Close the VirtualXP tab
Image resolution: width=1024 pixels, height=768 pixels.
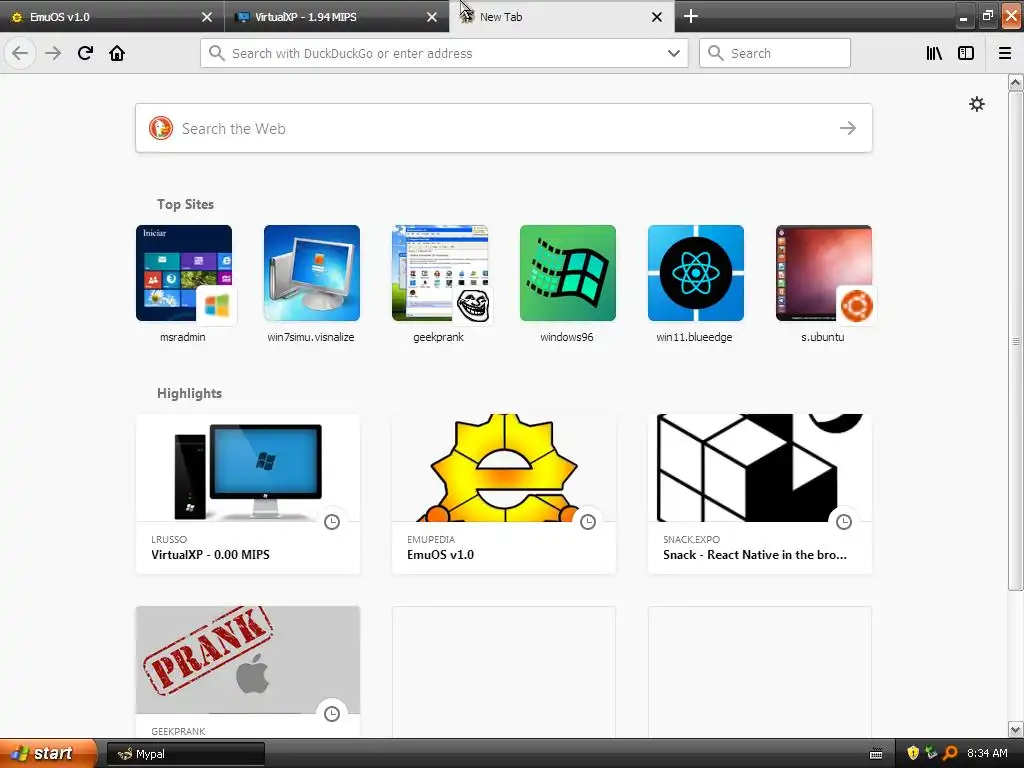(432, 17)
